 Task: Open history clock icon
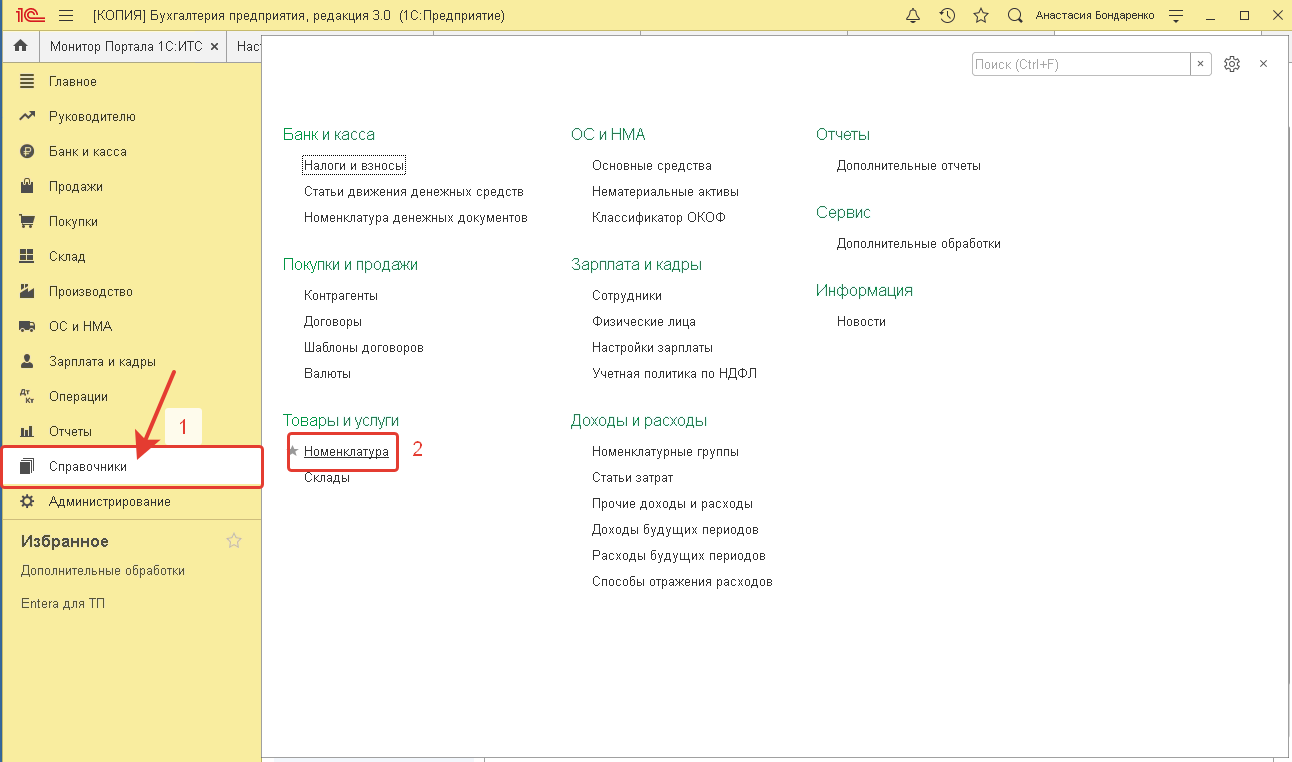point(946,16)
